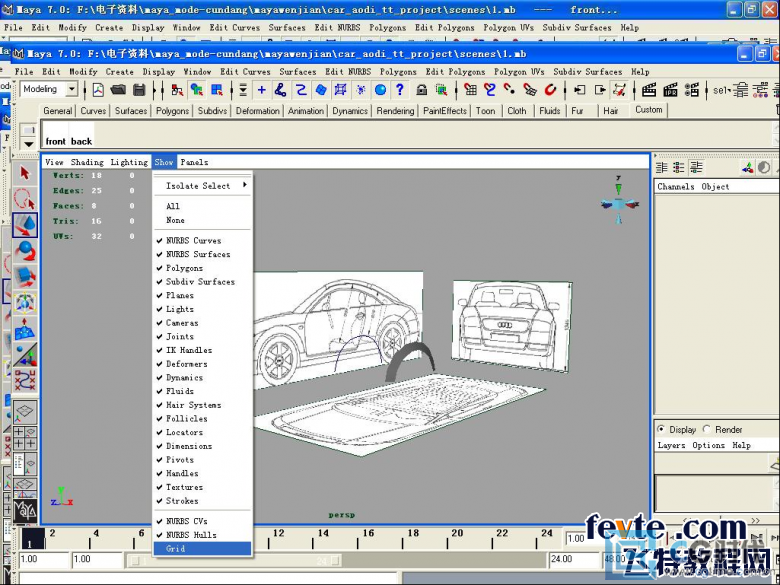Screen dimensions: 780x585
Task: Activate the Scale tool
Action: 25,277
